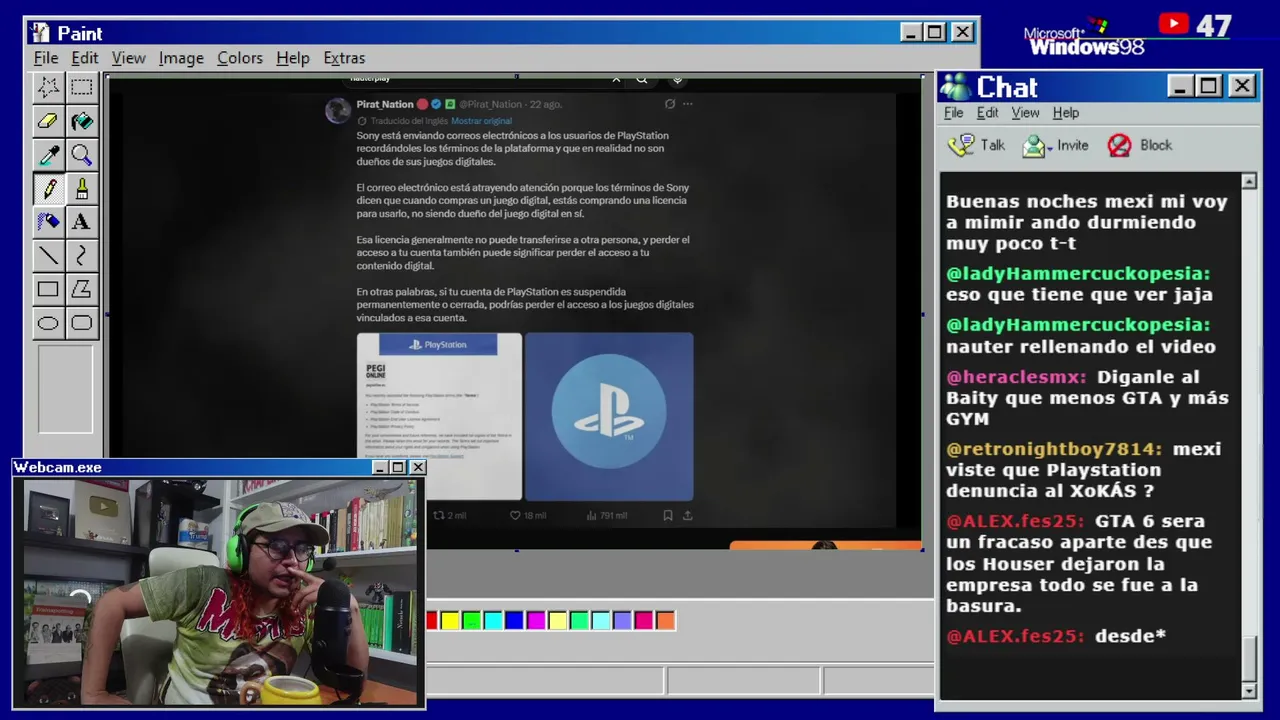This screenshot has height=720, width=1280.
Task: Click username @heraclesmx in chat
Action: (1018, 377)
